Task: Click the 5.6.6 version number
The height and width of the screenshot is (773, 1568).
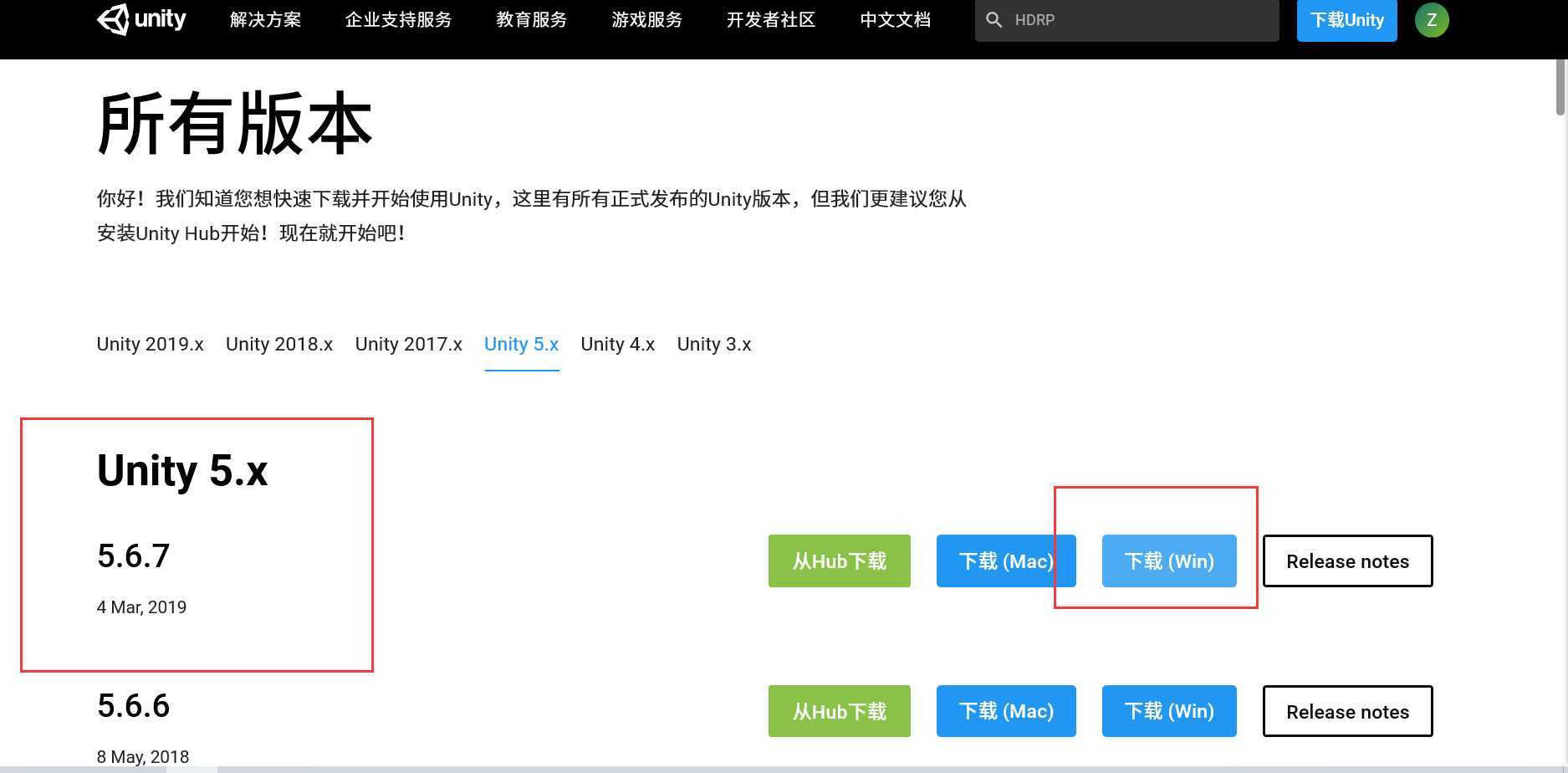Action: point(133,706)
